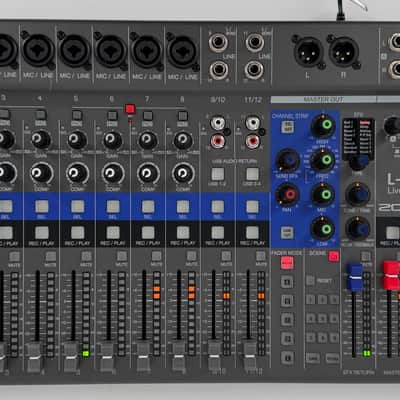This screenshot has width=400, height=400.
Task: Arm channel 8 REC/PLAY button
Action: click(x=183, y=232)
